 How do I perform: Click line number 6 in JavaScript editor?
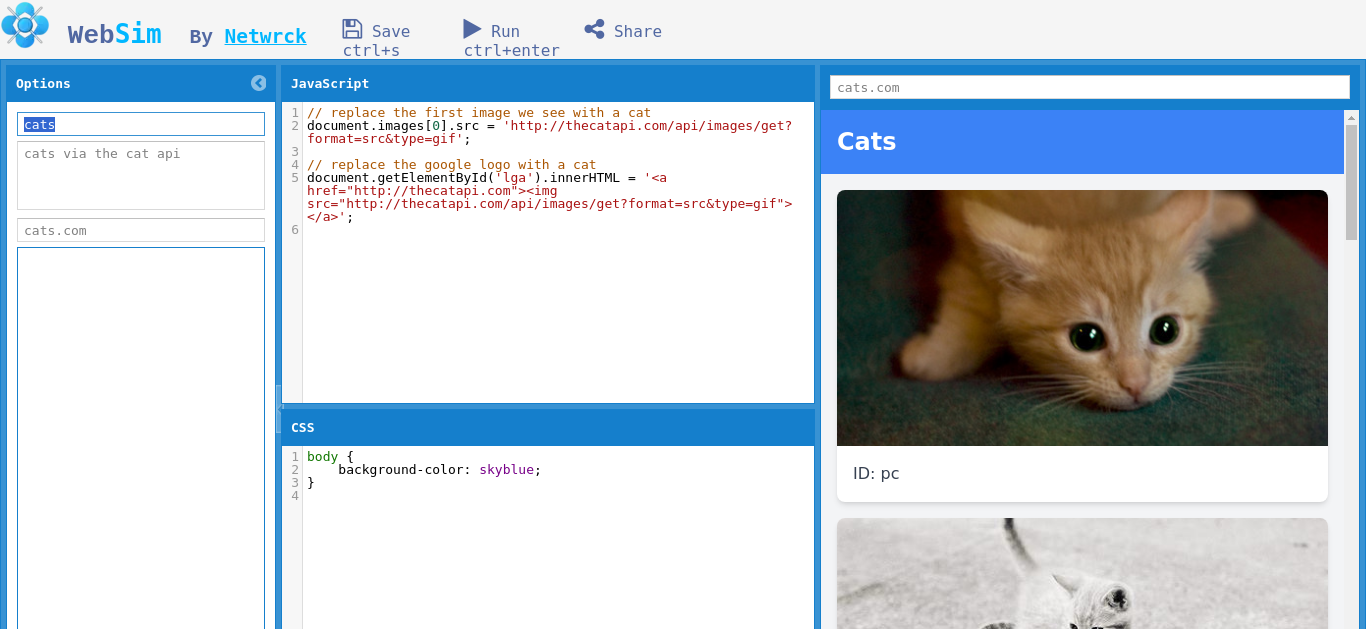pos(295,230)
